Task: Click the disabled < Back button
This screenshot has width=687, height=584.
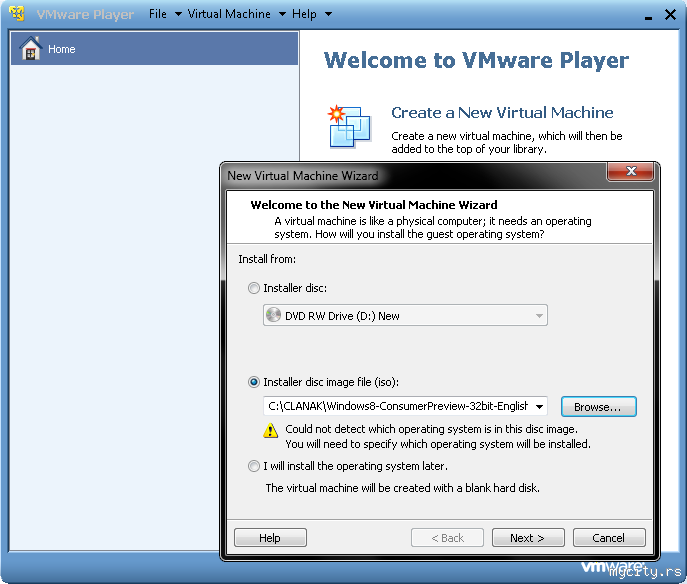Action: pyautogui.click(x=447, y=538)
